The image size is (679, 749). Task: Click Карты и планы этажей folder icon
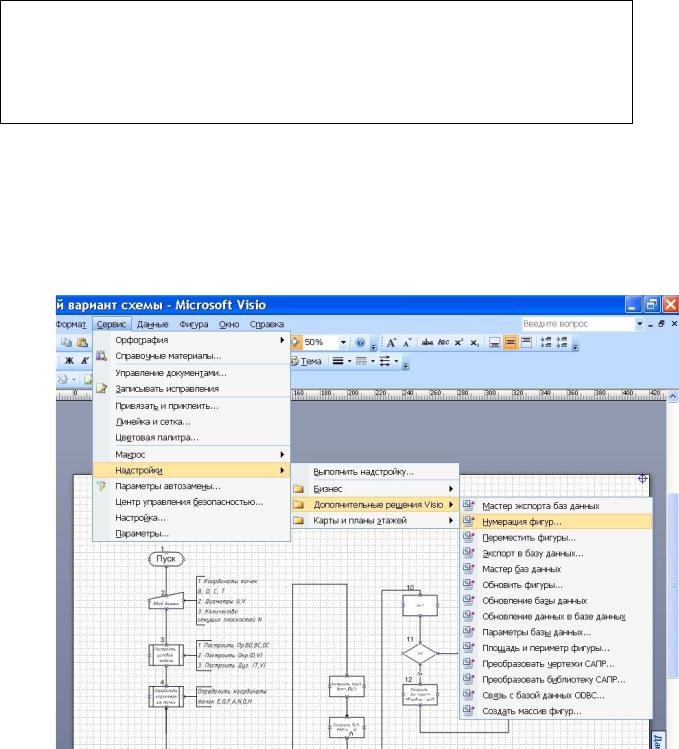[x=299, y=520]
